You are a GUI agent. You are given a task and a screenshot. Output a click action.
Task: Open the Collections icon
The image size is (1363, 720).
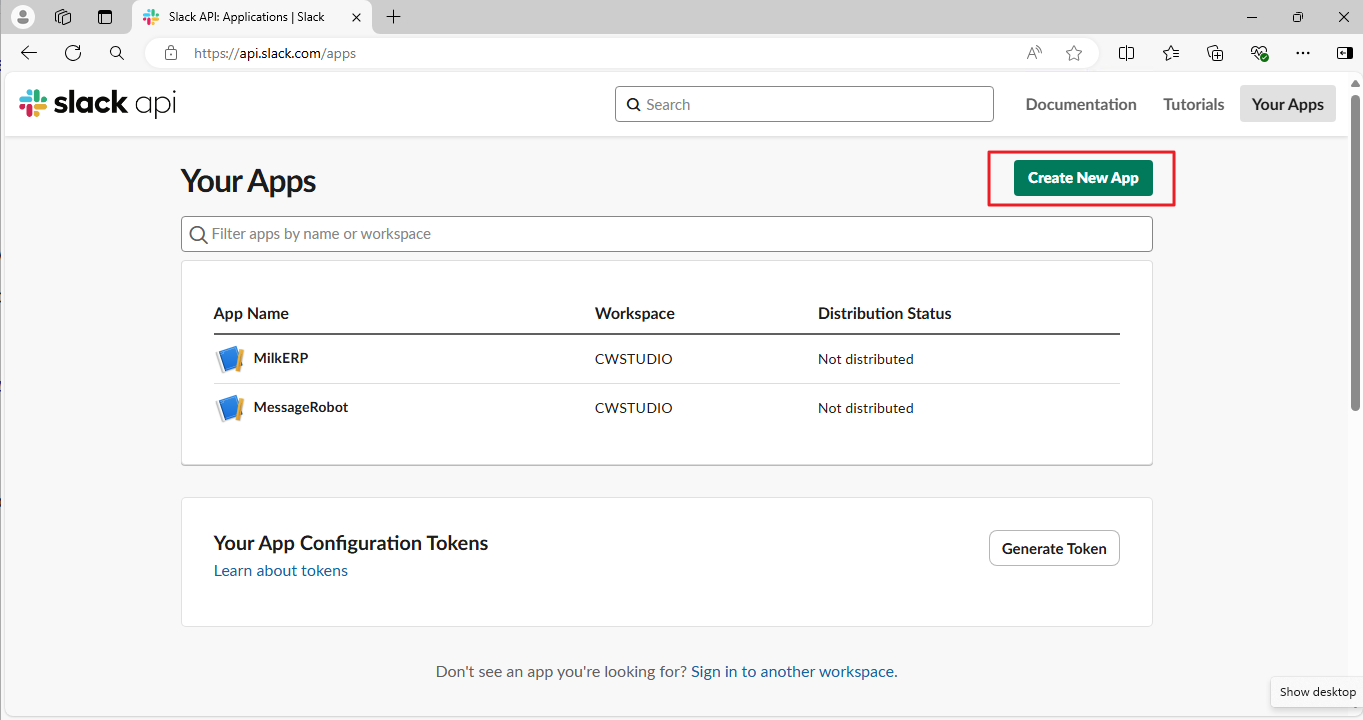[1215, 53]
